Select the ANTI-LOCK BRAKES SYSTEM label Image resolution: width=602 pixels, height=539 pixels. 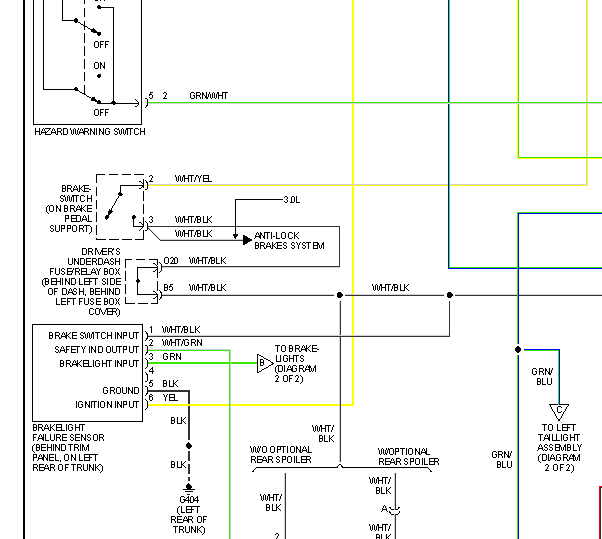[x=289, y=241]
